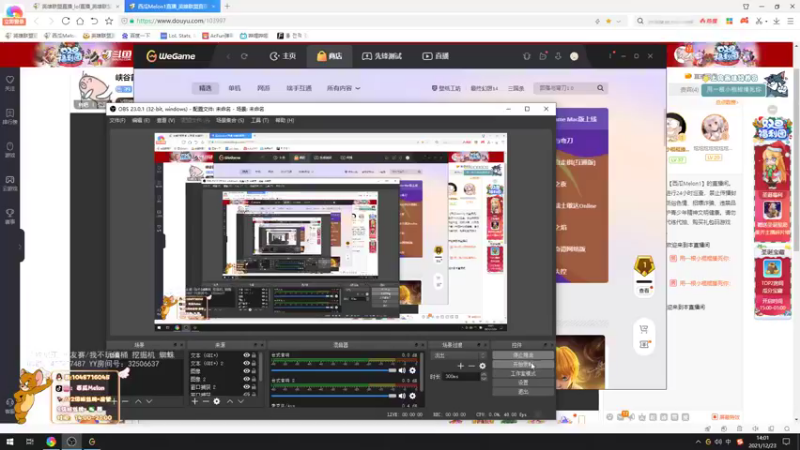800x450 pixels.
Task: Reload the browser page
Action: click(66, 21)
